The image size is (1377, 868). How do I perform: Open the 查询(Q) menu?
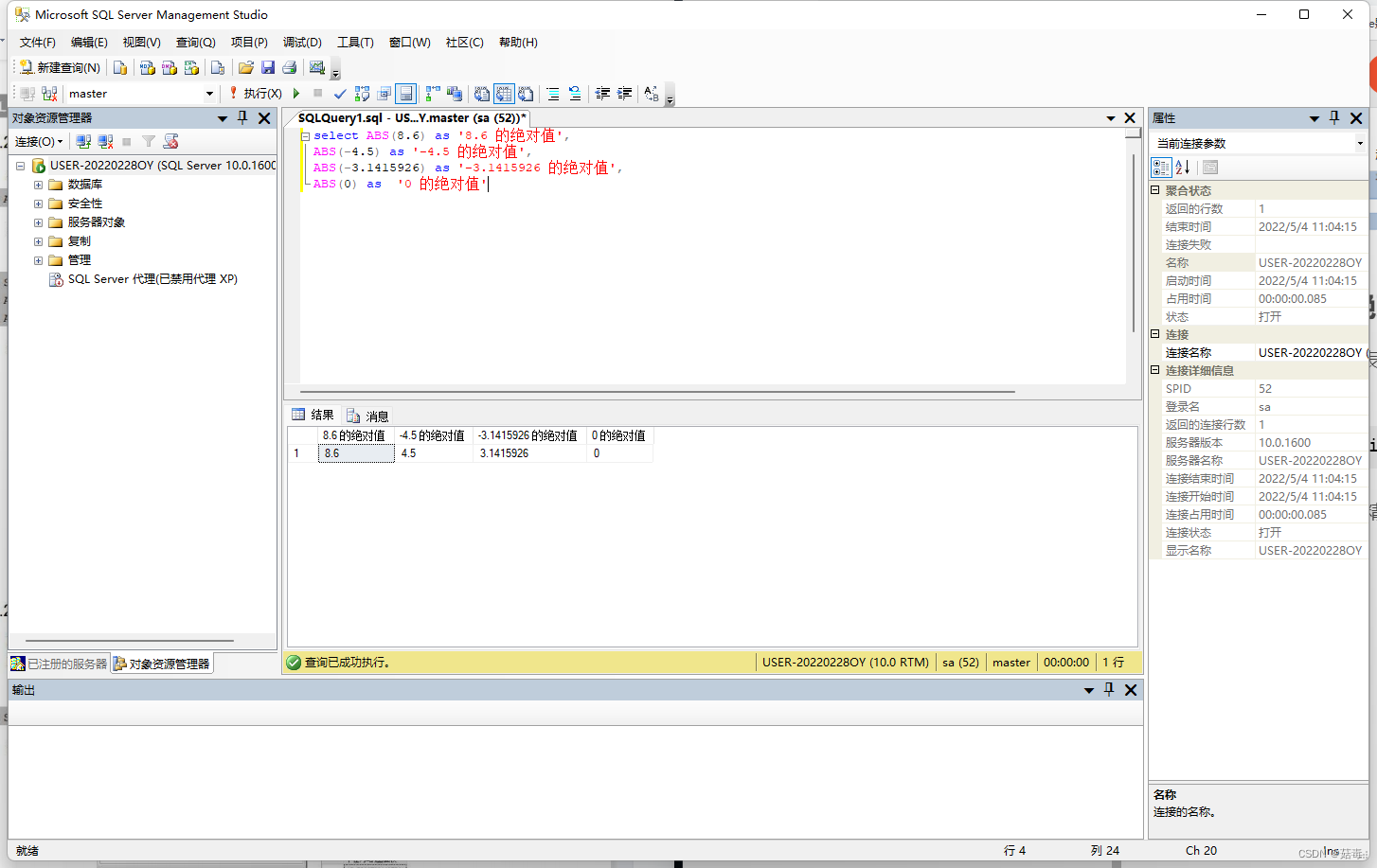[195, 43]
